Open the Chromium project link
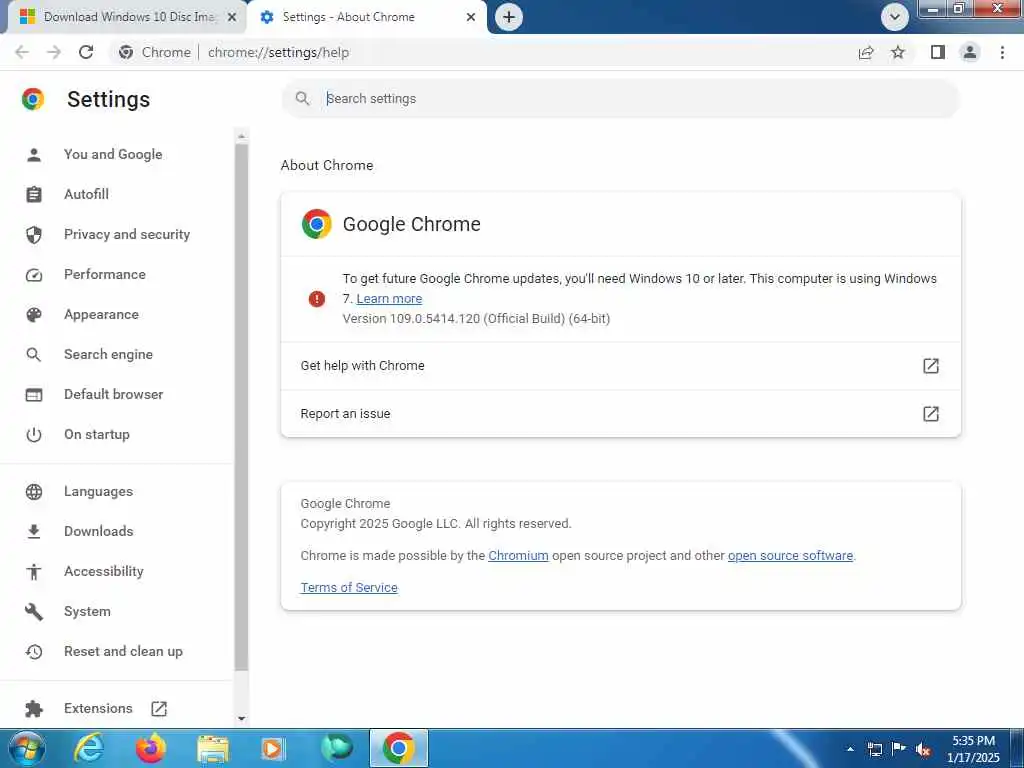The height and width of the screenshot is (768, 1024). [x=518, y=555]
